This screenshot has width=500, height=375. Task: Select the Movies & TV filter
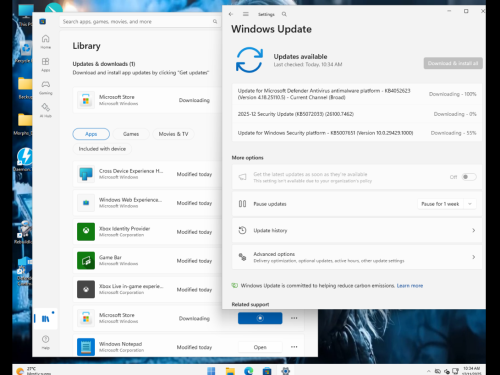[173, 134]
